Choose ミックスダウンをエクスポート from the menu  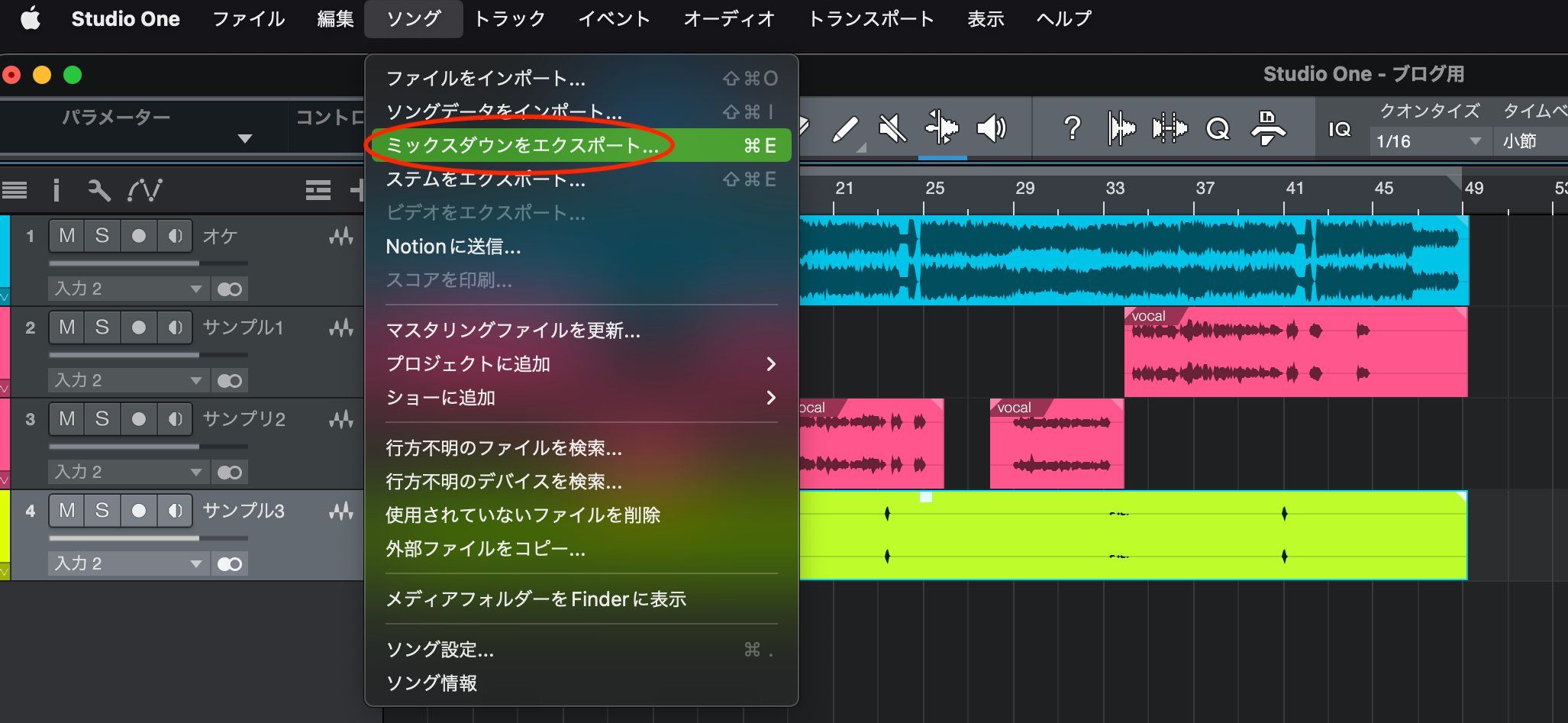point(519,144)
